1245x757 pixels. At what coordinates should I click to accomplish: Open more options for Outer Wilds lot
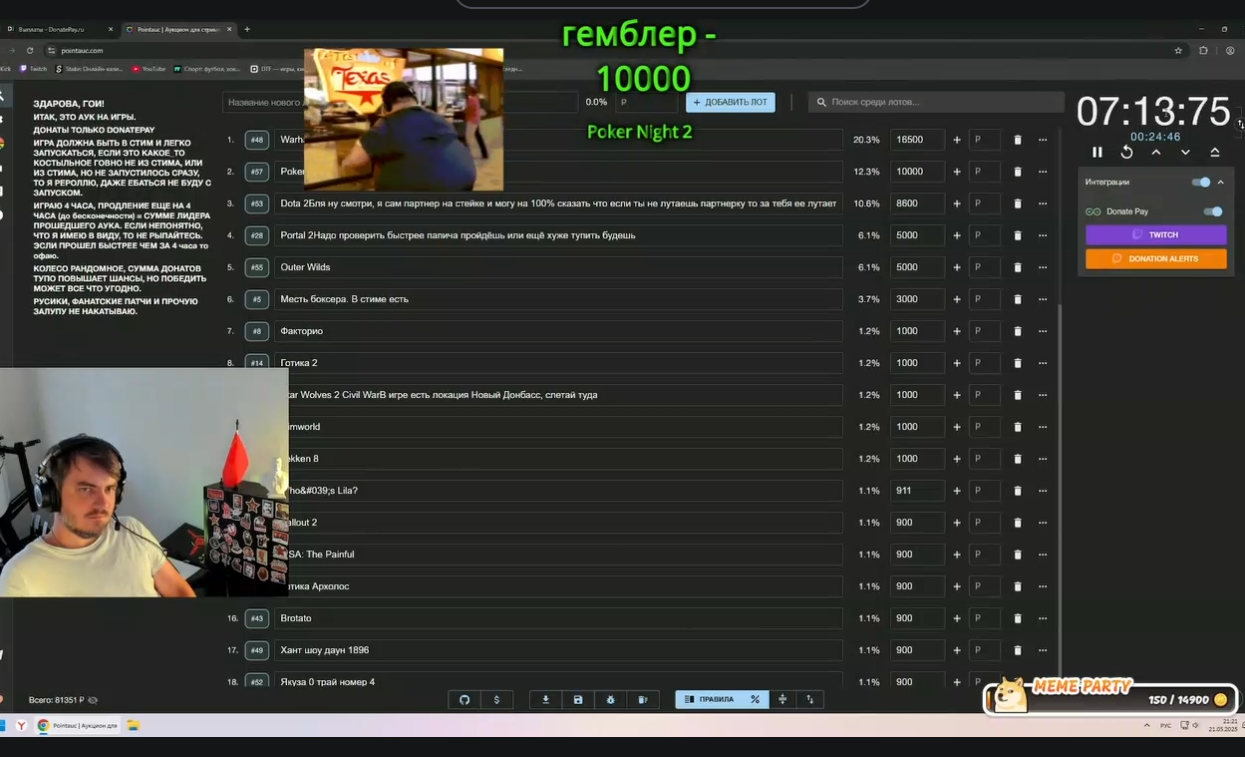1043,267
